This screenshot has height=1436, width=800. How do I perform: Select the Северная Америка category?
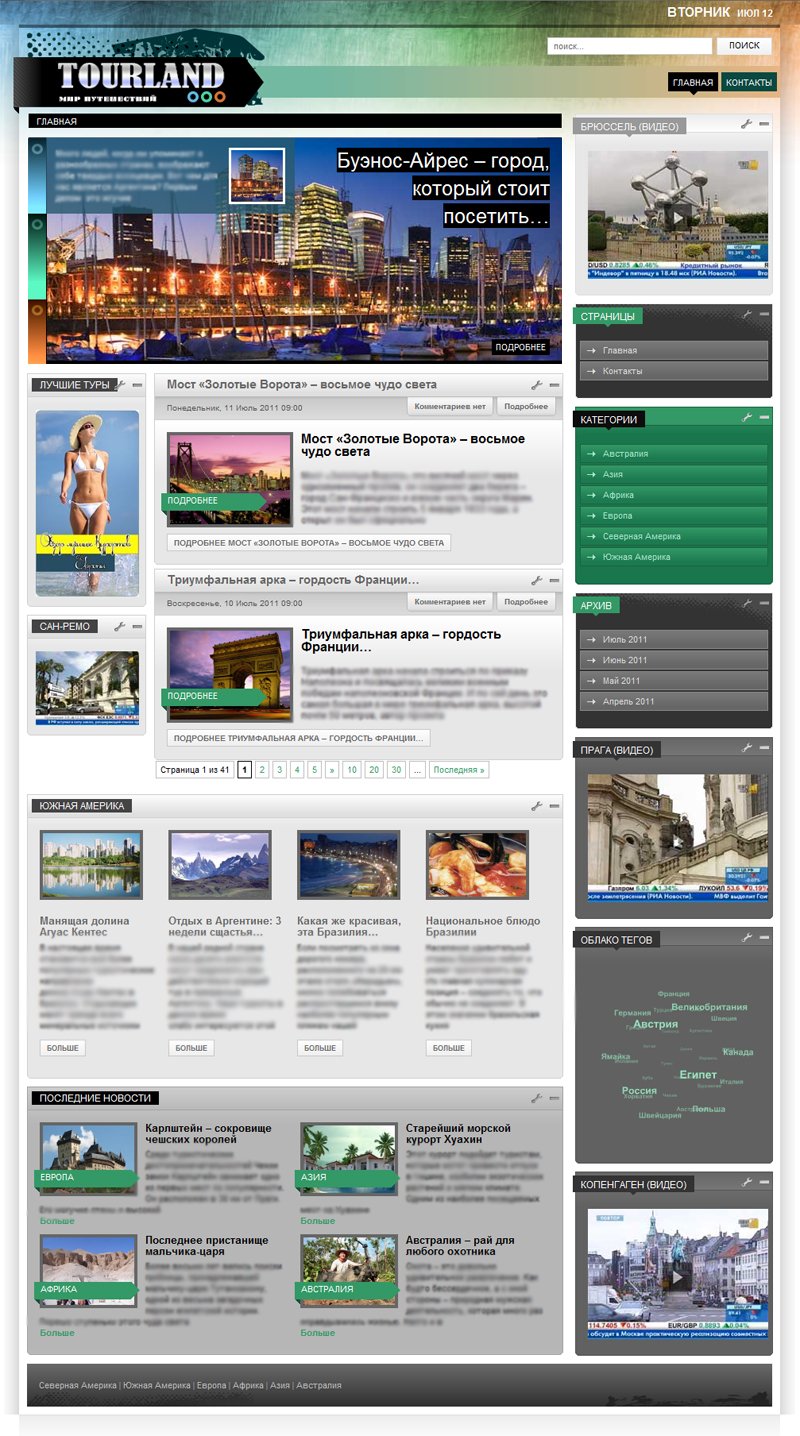(674, 536)
